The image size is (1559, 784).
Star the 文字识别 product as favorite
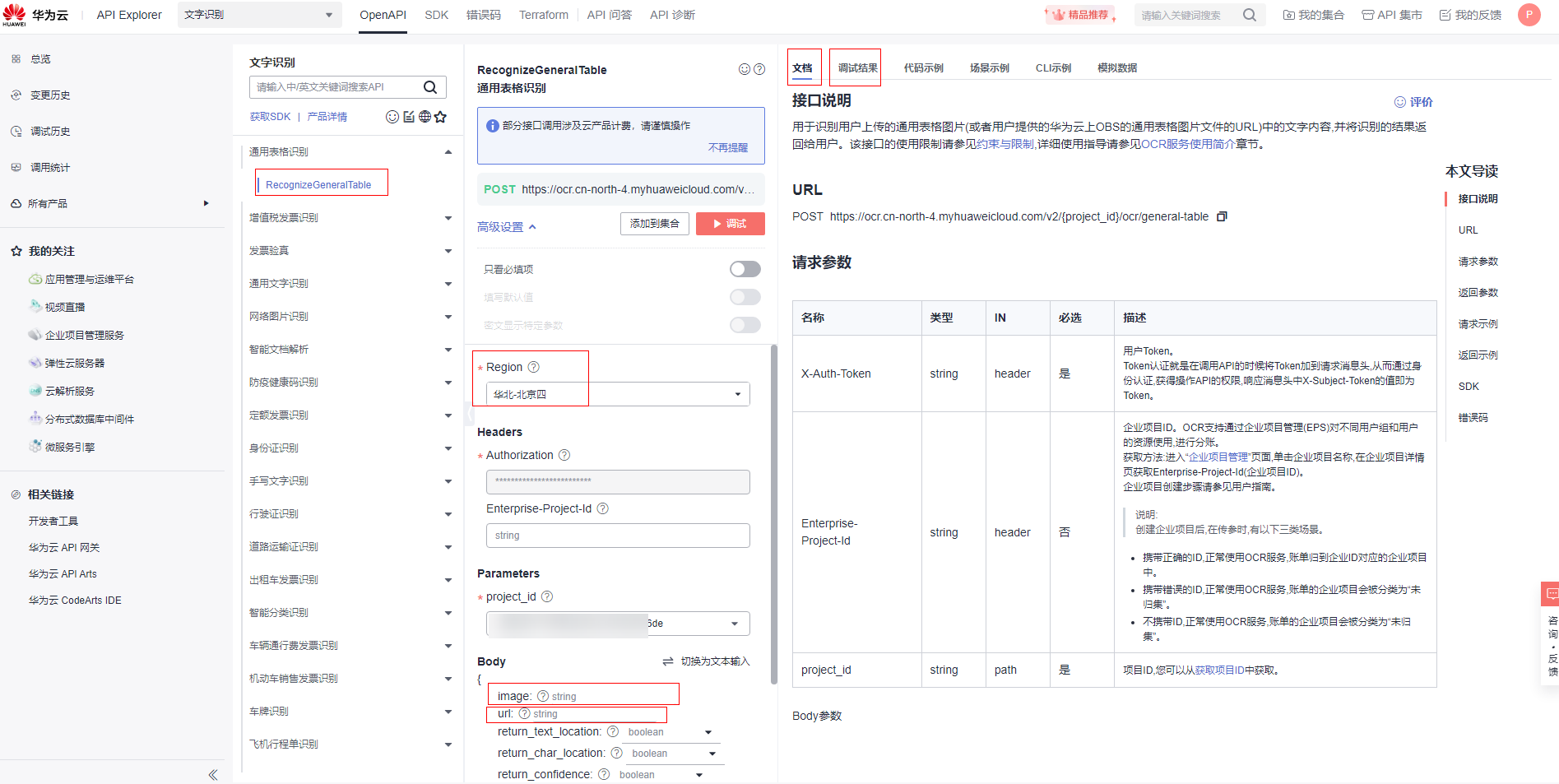(440, 117)
